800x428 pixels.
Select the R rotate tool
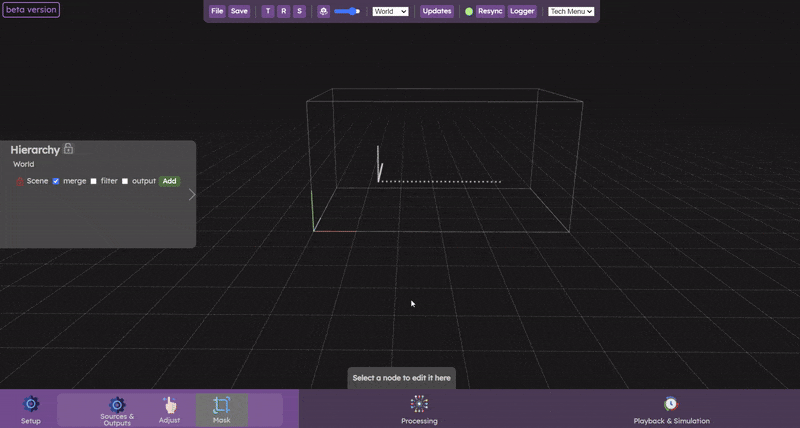click(x=284, y=11)
